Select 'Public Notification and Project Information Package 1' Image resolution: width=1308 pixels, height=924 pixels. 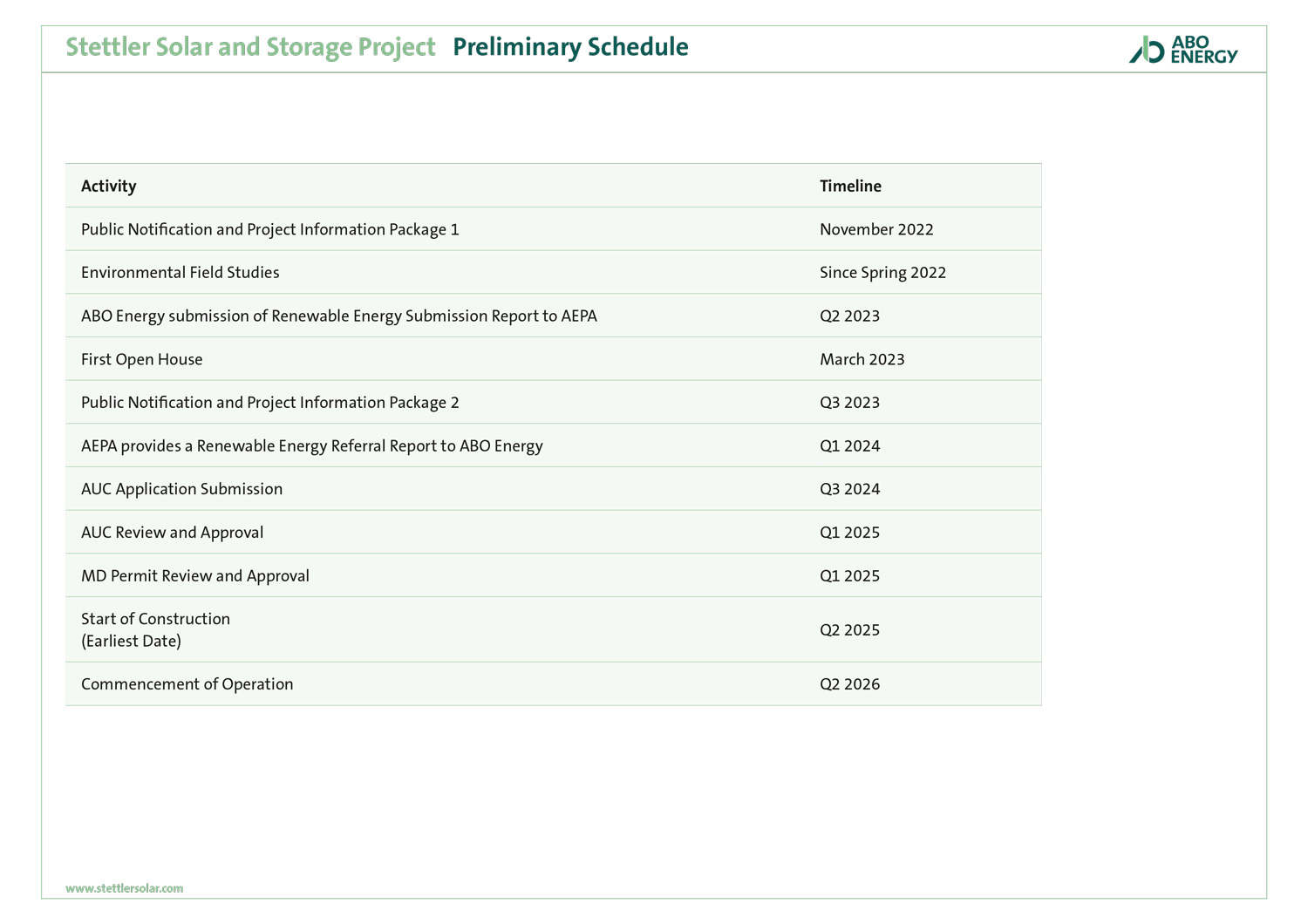pyautogui.click(x=270, y=229)
